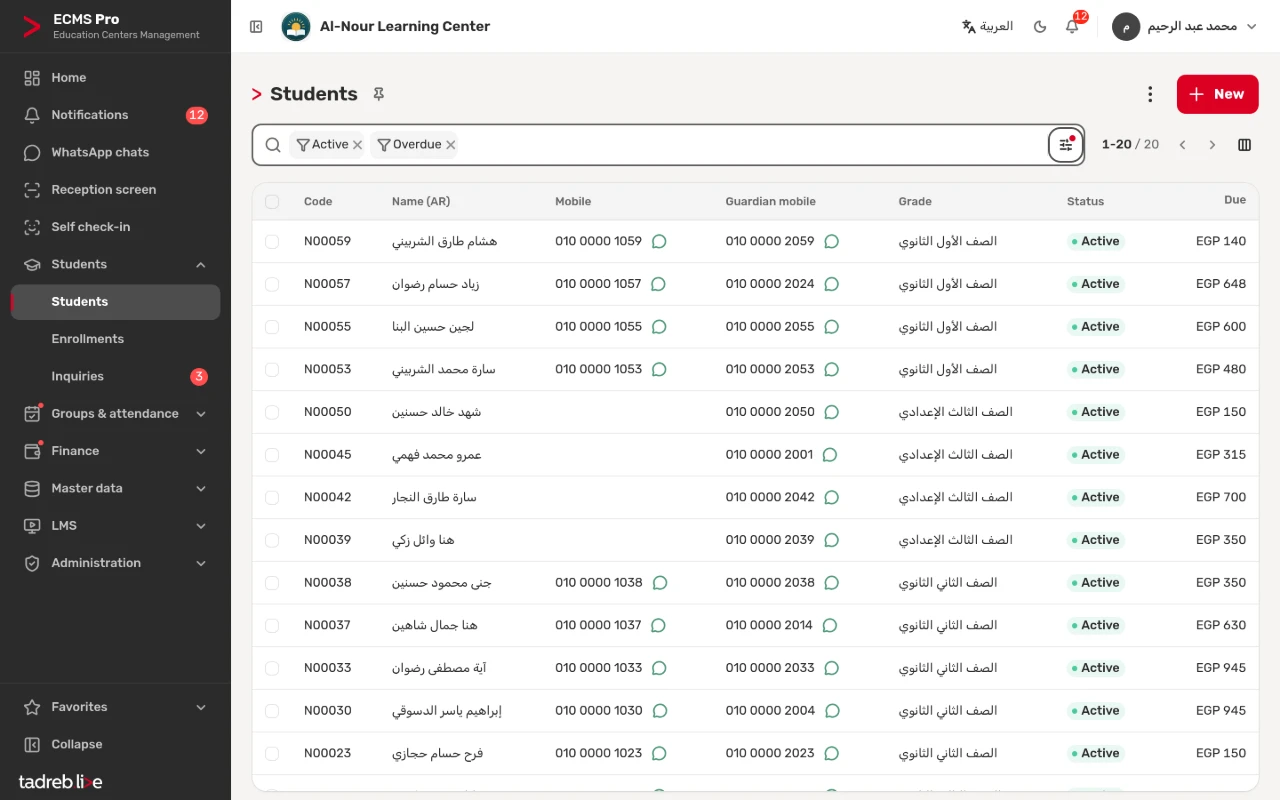Go to Home in sidebar
This screenshot has width=1280, height=800.
tap(115, 78)
